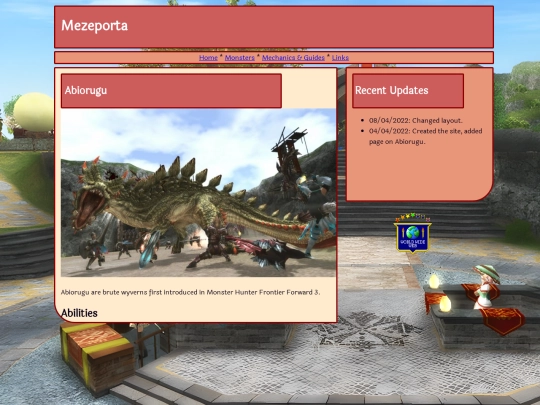The image size is (540, 405).
Task: Click the Mezeporta site title
Action: point(94,25)
